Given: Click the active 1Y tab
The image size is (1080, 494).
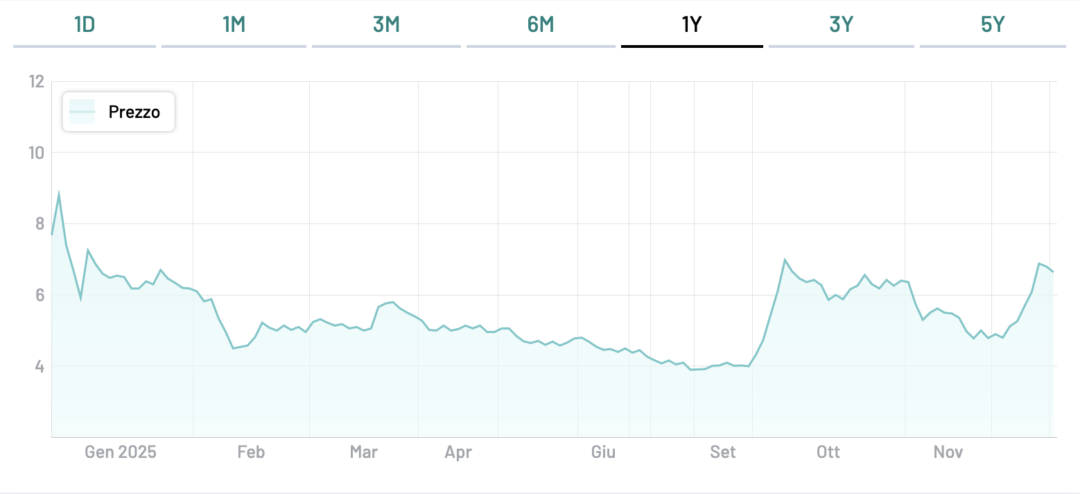Looking at the screenshot, I should [692, 25].
